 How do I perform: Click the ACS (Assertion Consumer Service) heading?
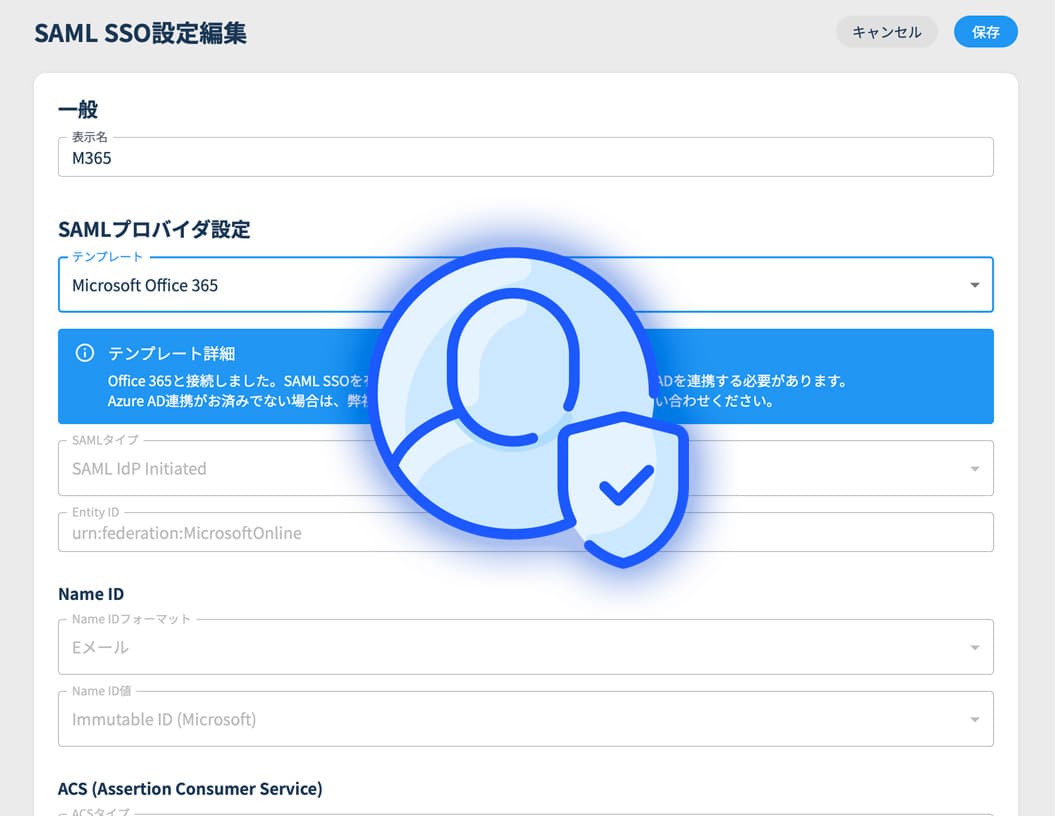[190, 789]
